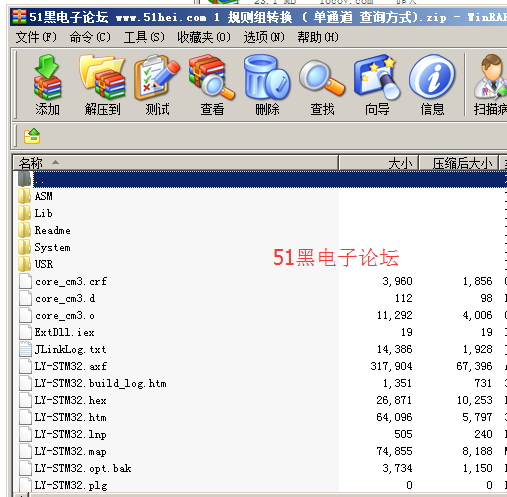Viewport: 507px width, 497px height.
Task: Click the core_cm3.crf file icon
Action: [x=25, y=281]
